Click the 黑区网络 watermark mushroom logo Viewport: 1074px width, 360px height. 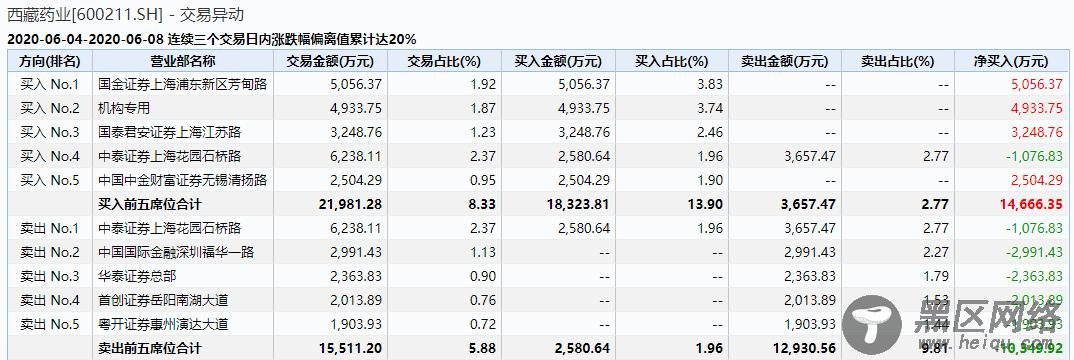(871, 324)
